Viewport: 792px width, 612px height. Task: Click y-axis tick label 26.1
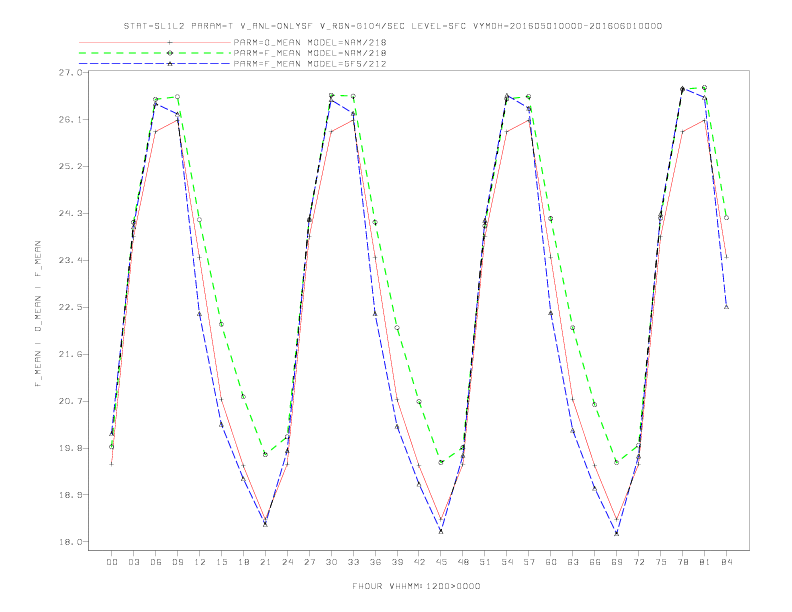click(70, 120)
